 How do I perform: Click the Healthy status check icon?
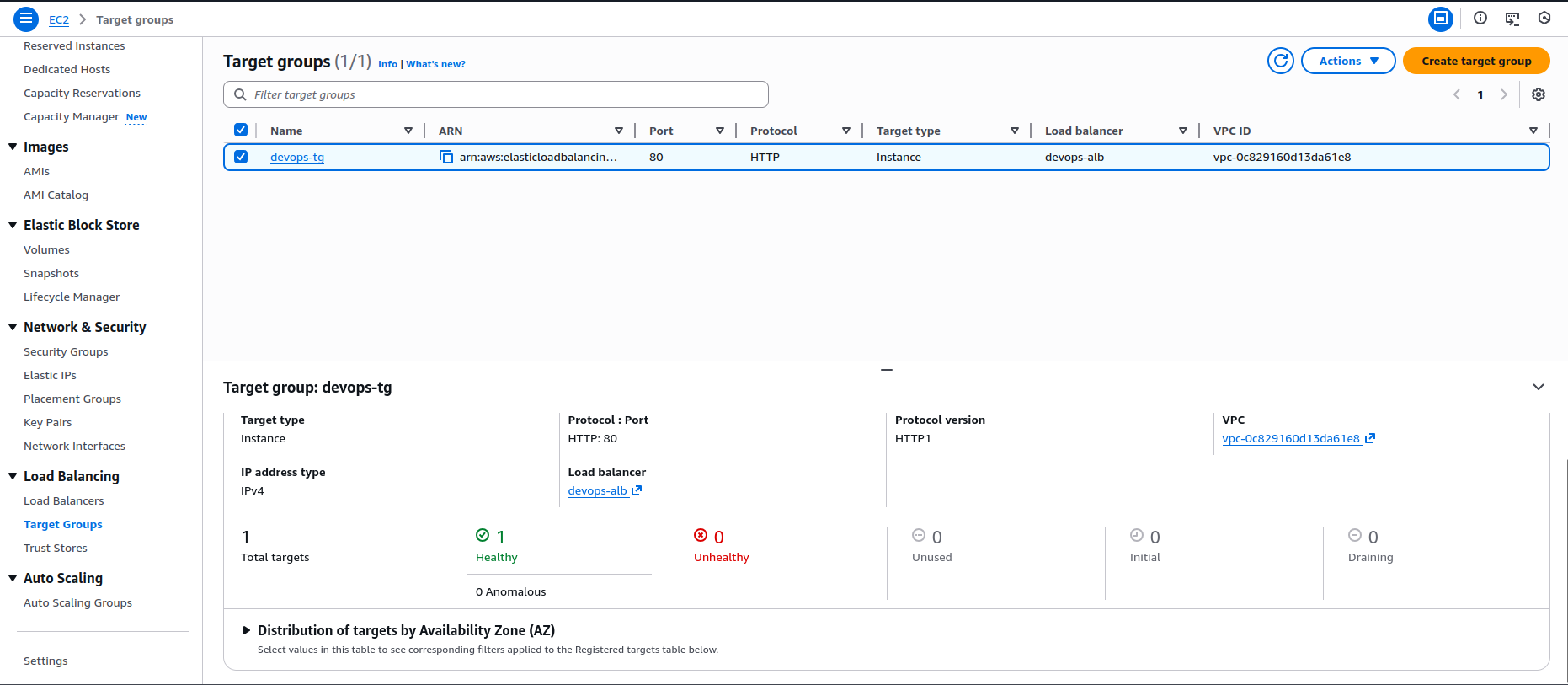pyautogui.click(x=483, y=535)
